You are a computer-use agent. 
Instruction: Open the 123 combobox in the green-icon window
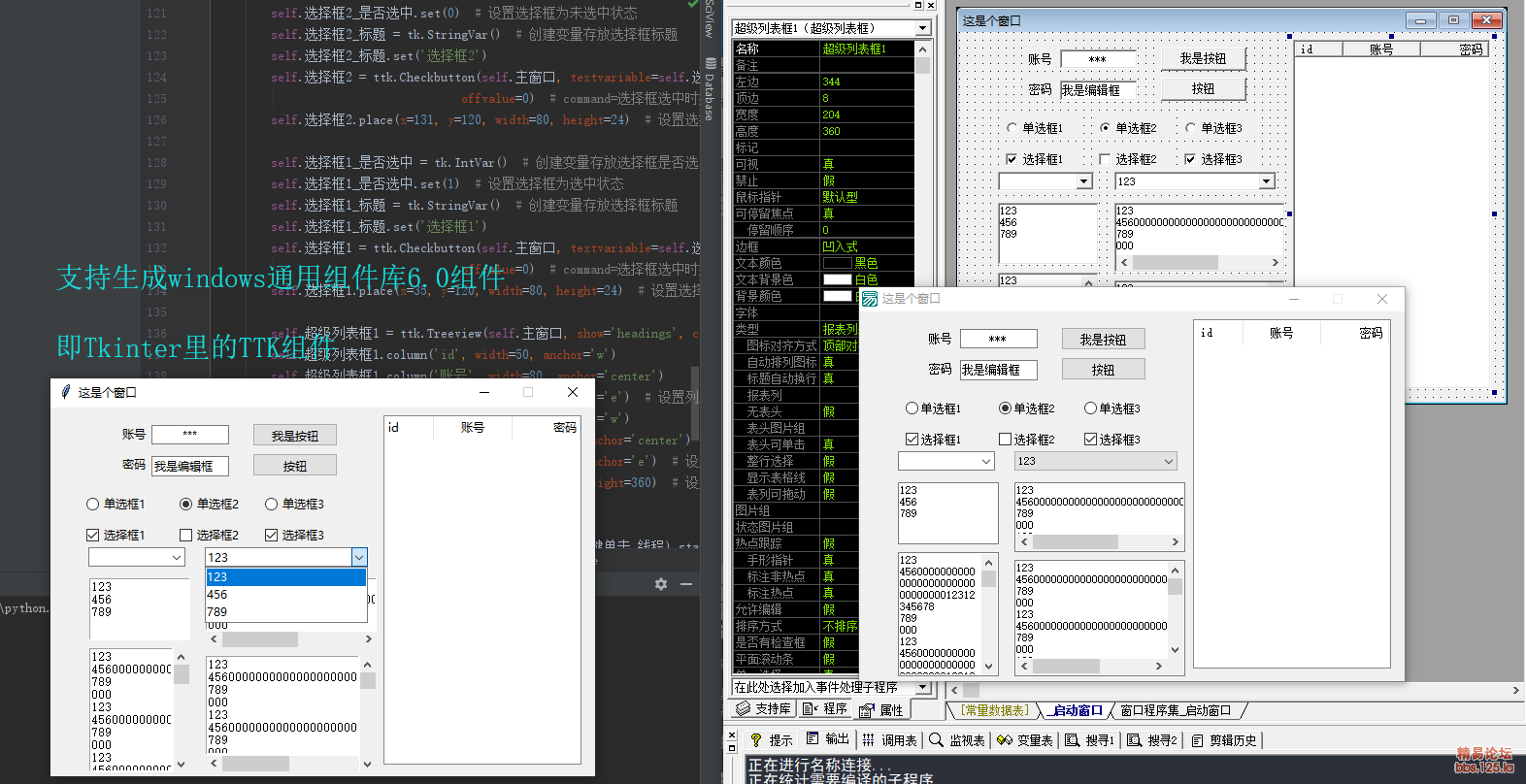pyautogui.click(x=1169, y=462)
